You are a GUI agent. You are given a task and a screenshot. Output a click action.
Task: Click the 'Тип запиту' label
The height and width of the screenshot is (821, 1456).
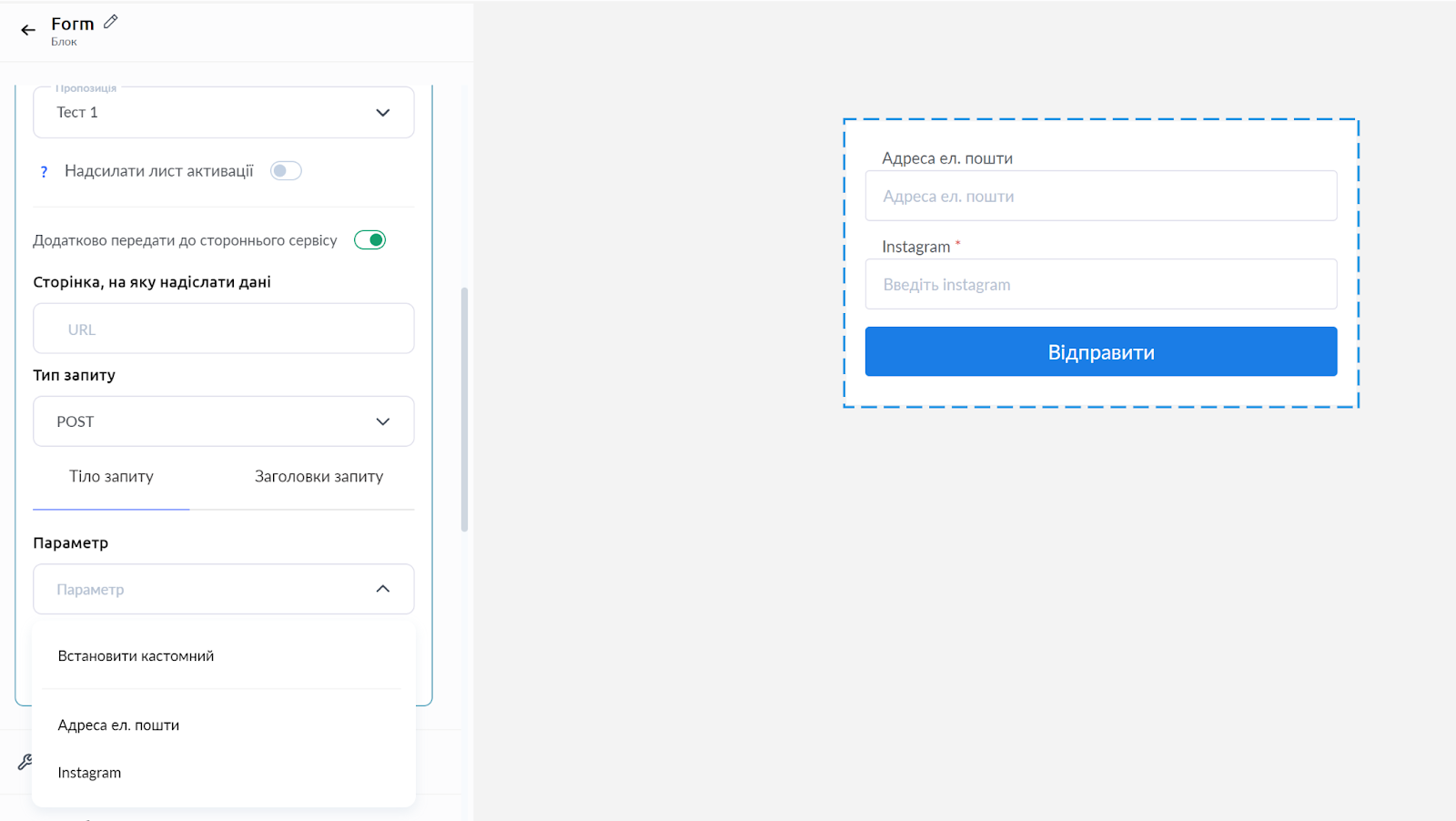[75, 375]
